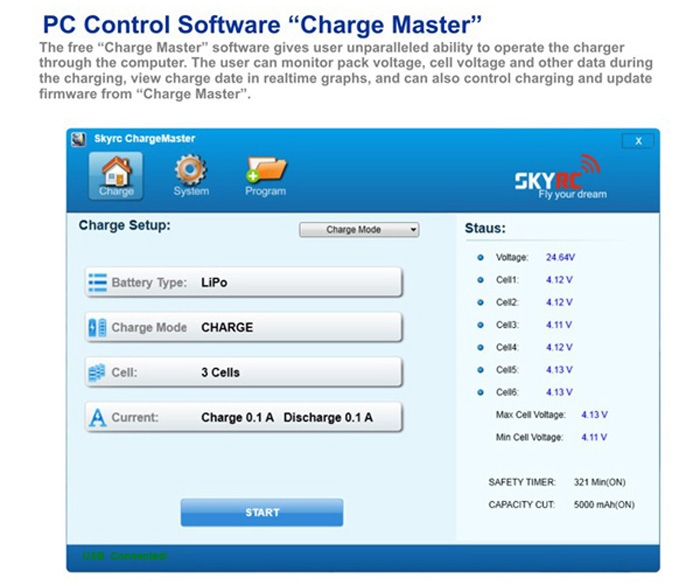700x585 pixels.
Task: Click the Skyrc ChargeMaster window title
Action: click(144, 138)
